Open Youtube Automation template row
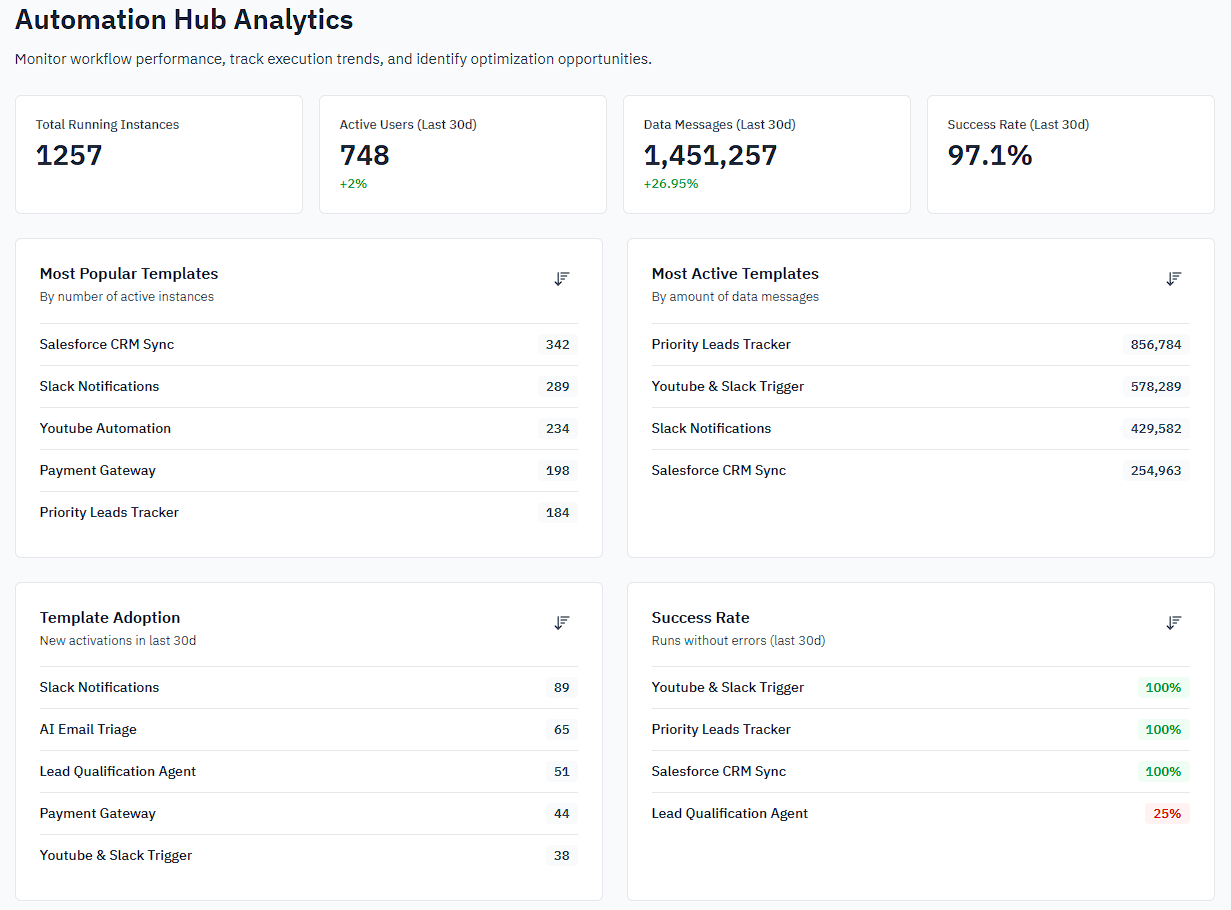 309,429
